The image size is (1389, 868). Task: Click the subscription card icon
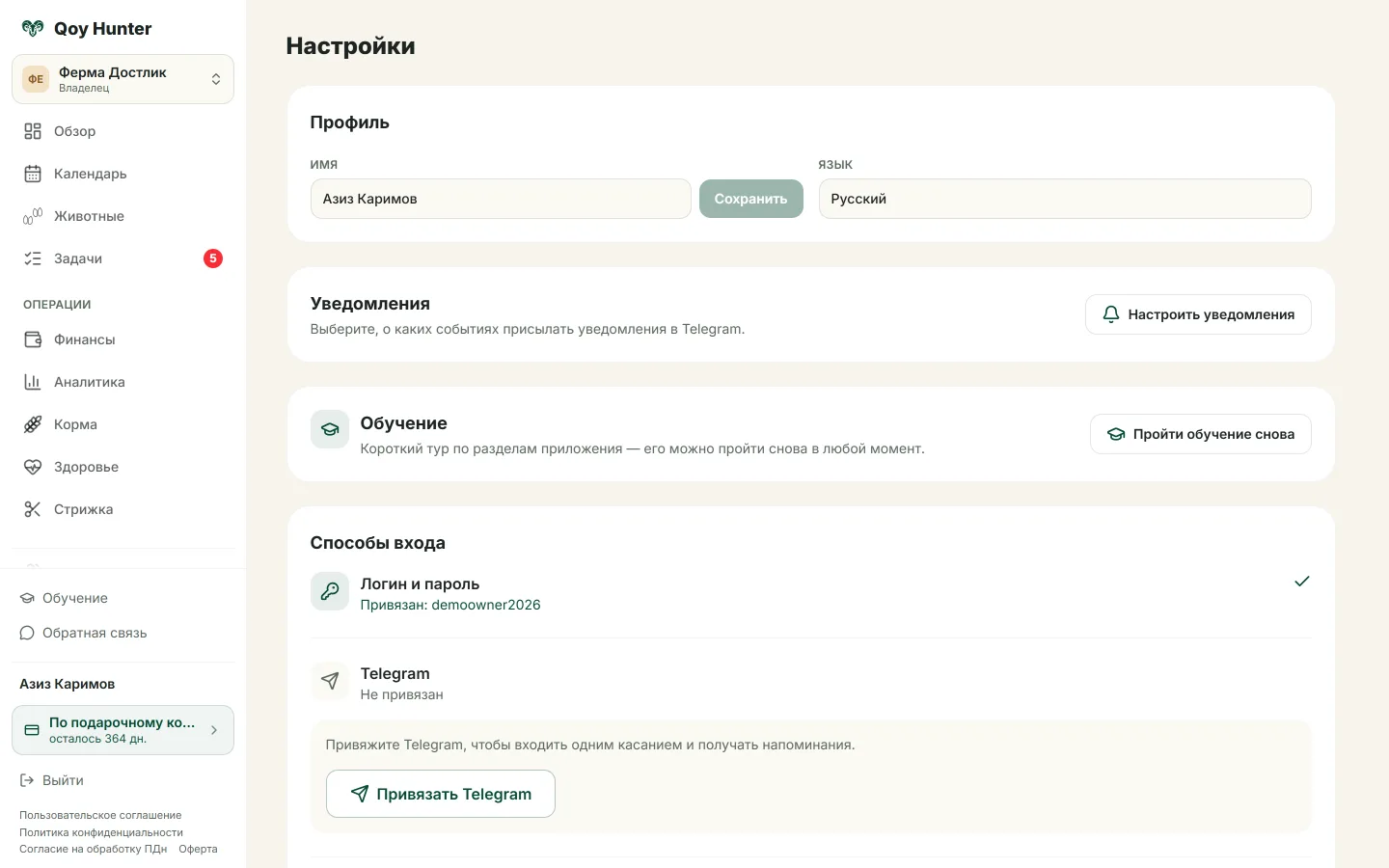32,730
